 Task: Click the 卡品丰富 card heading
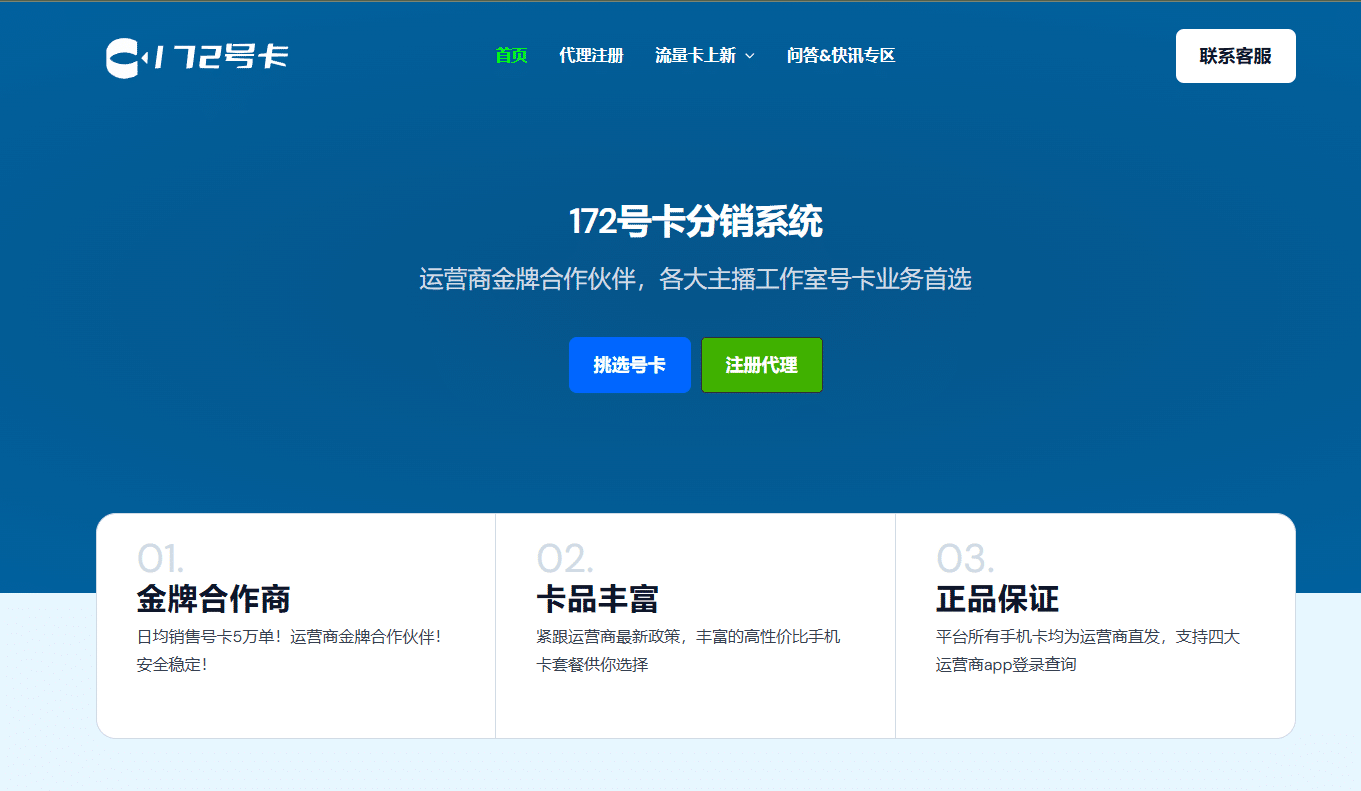pyautogui.click(x=598, y=599)
